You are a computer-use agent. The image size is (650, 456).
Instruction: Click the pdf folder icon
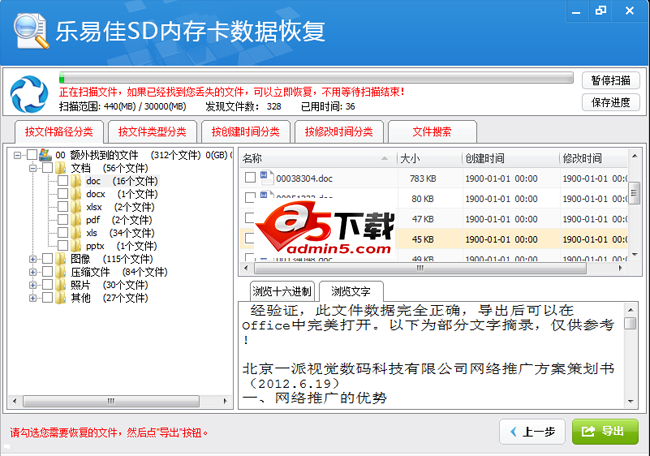76,220
